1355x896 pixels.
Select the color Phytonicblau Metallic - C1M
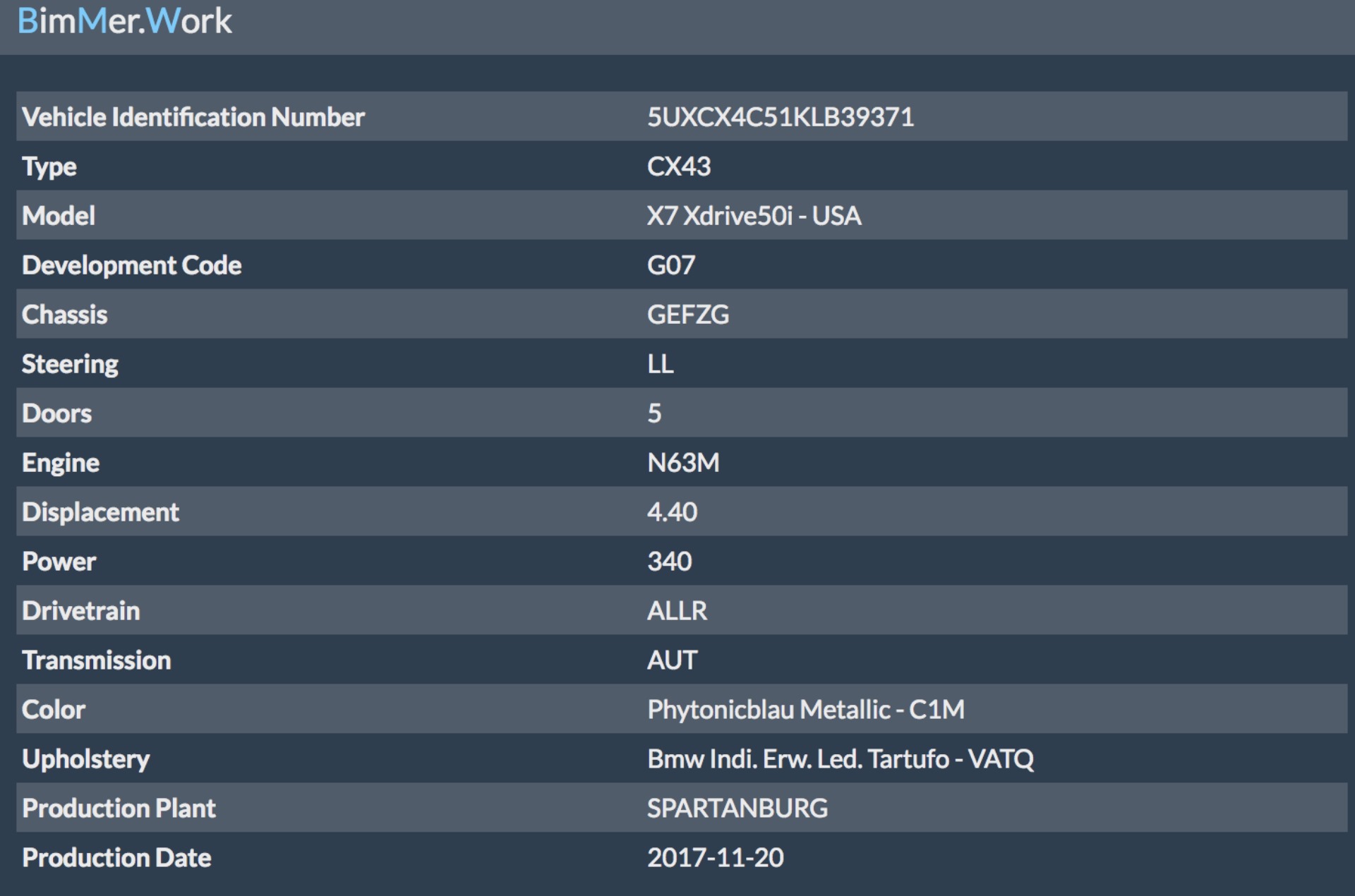coord(805,710)
